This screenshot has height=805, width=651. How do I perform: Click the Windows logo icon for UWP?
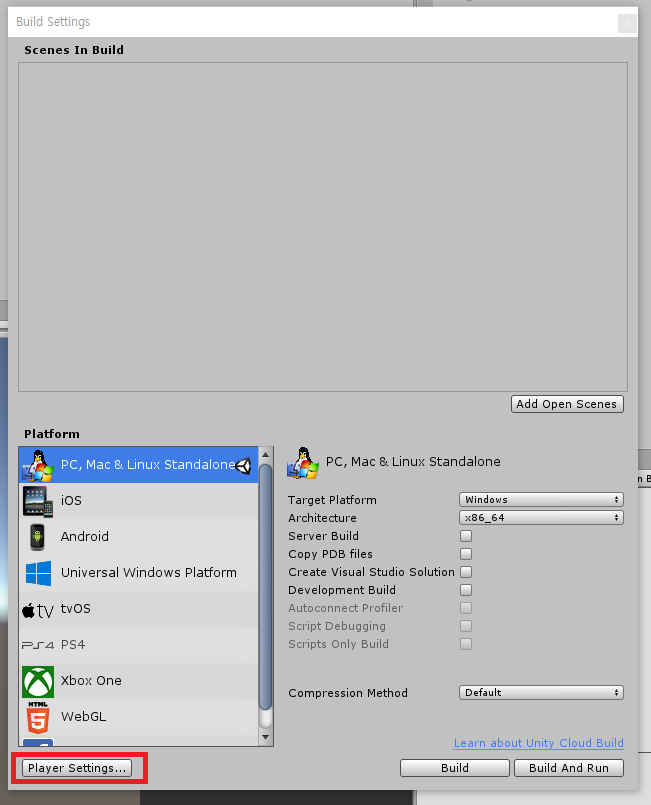point(39,573)
